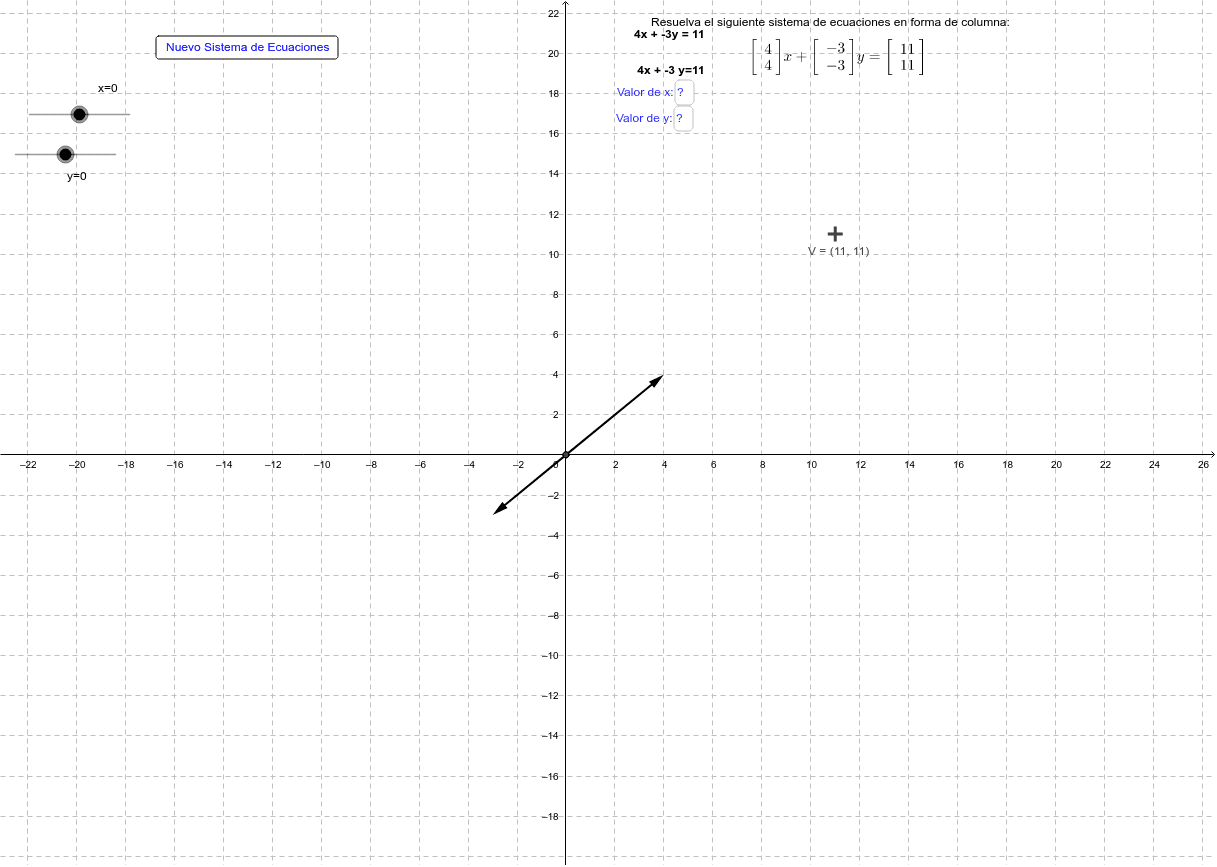This screenshot has height=867, width=1217.
Task: Click the vector arrowhead pointing to (-3, -3)
Action: (x=499, y=509)
